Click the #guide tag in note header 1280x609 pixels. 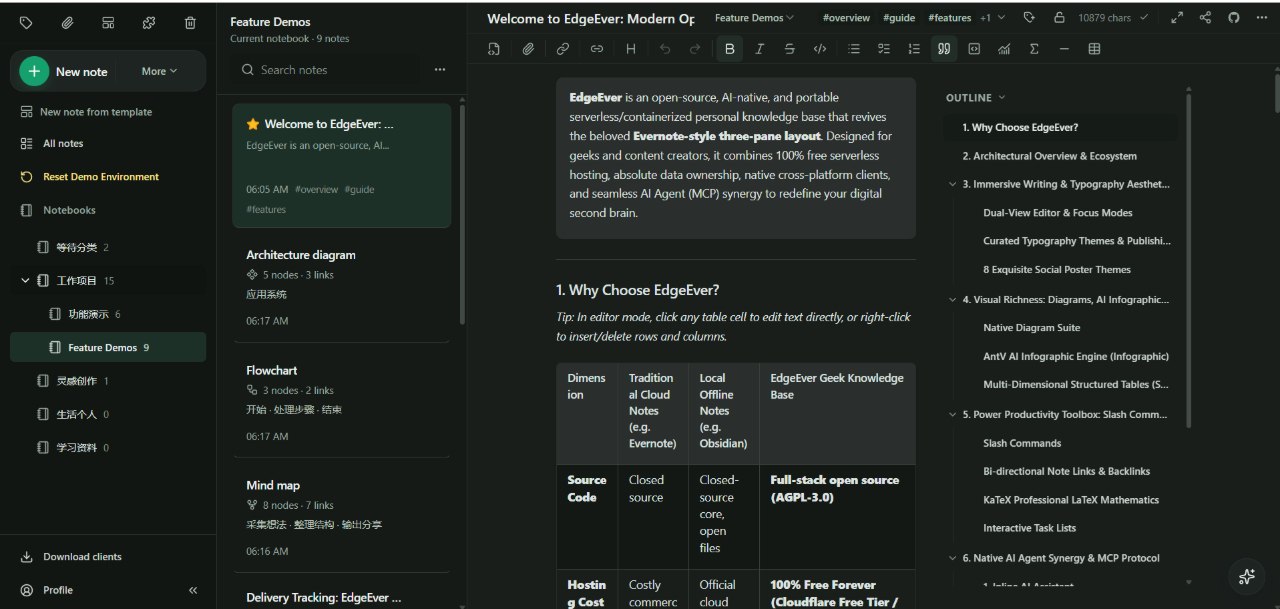pos(897,18)
